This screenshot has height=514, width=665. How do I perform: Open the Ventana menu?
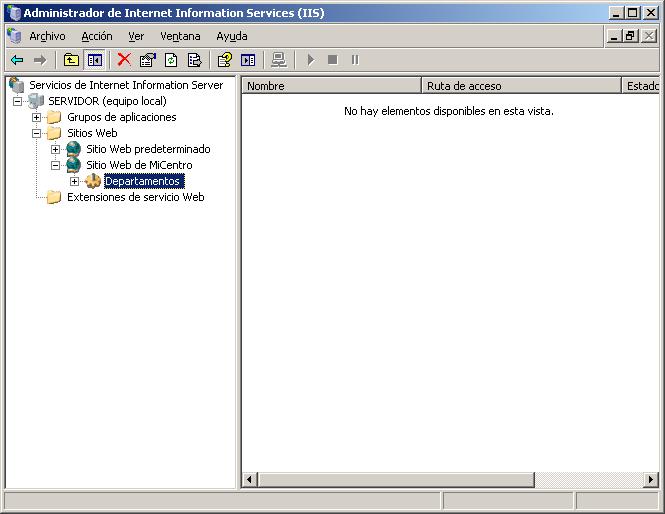(180, 36)
